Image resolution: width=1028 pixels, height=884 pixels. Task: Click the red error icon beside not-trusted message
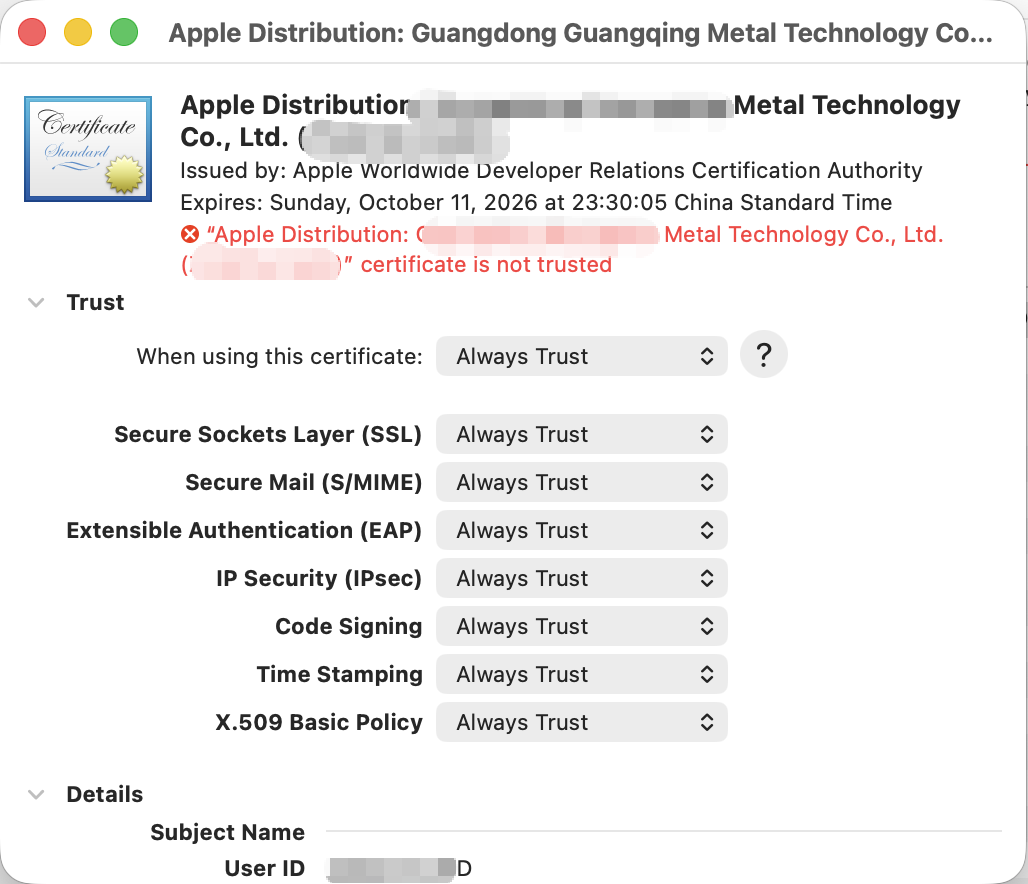[190, 235]
